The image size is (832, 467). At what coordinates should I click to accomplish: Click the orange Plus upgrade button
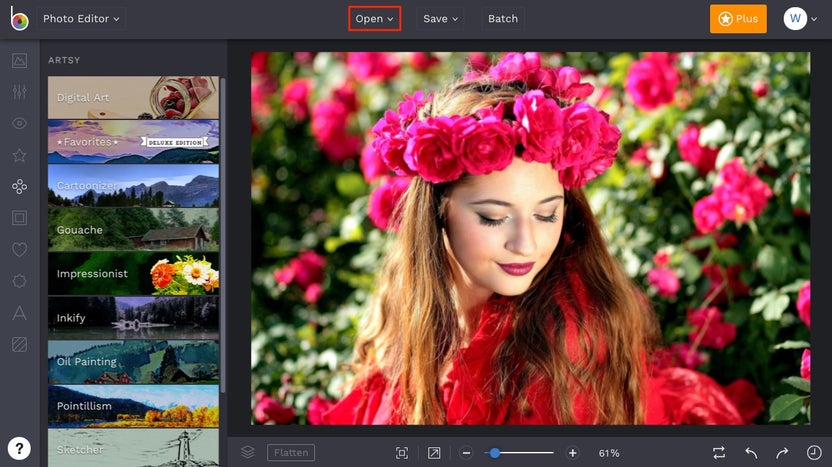(x=738, y=18)
